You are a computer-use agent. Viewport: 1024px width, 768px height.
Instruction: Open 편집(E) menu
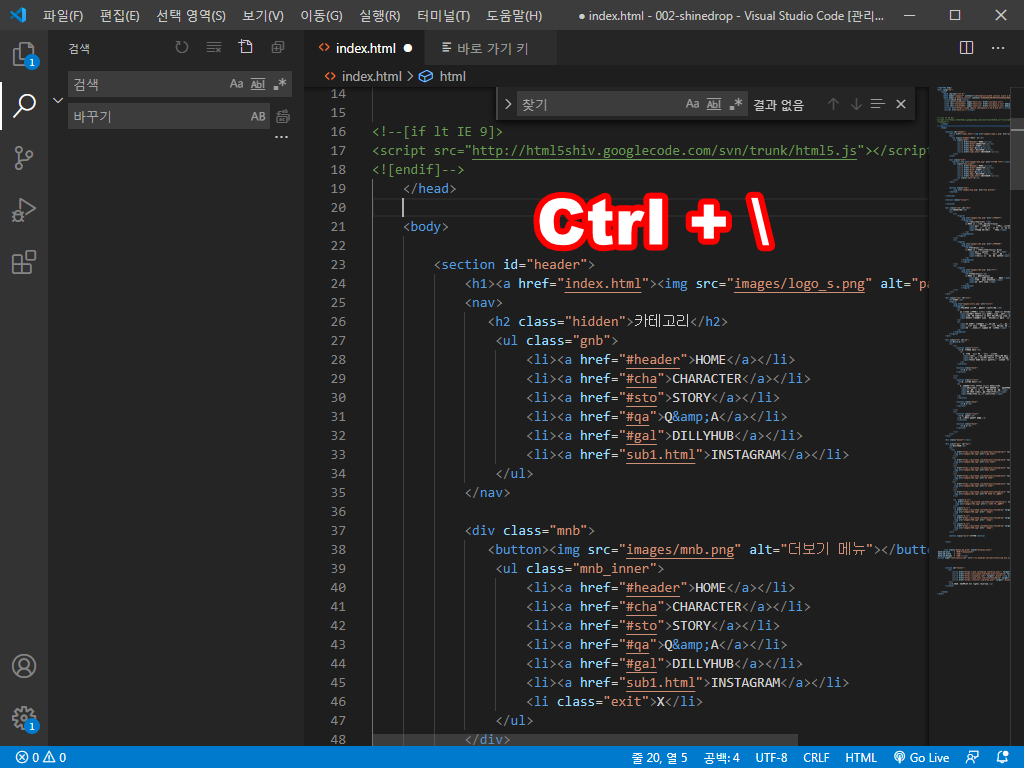click(x=120, y=16)
